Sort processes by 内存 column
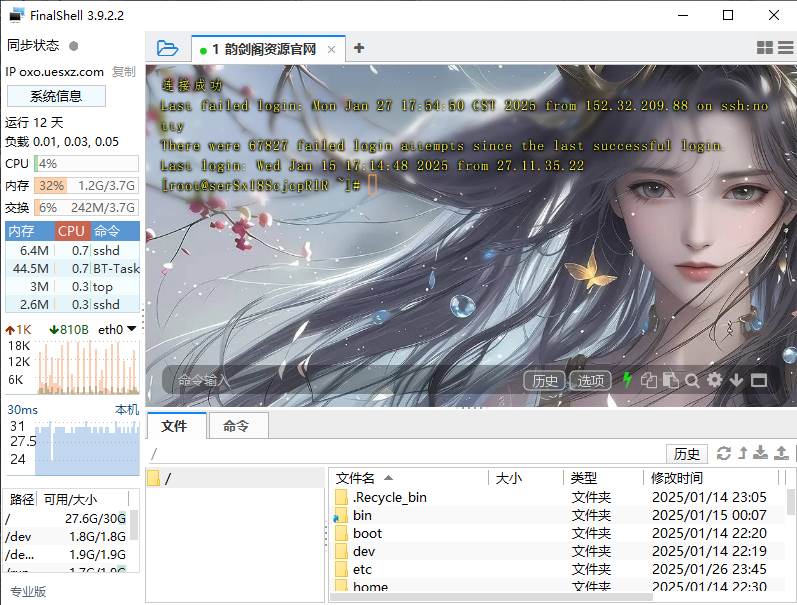 click(x=30, y=231)
